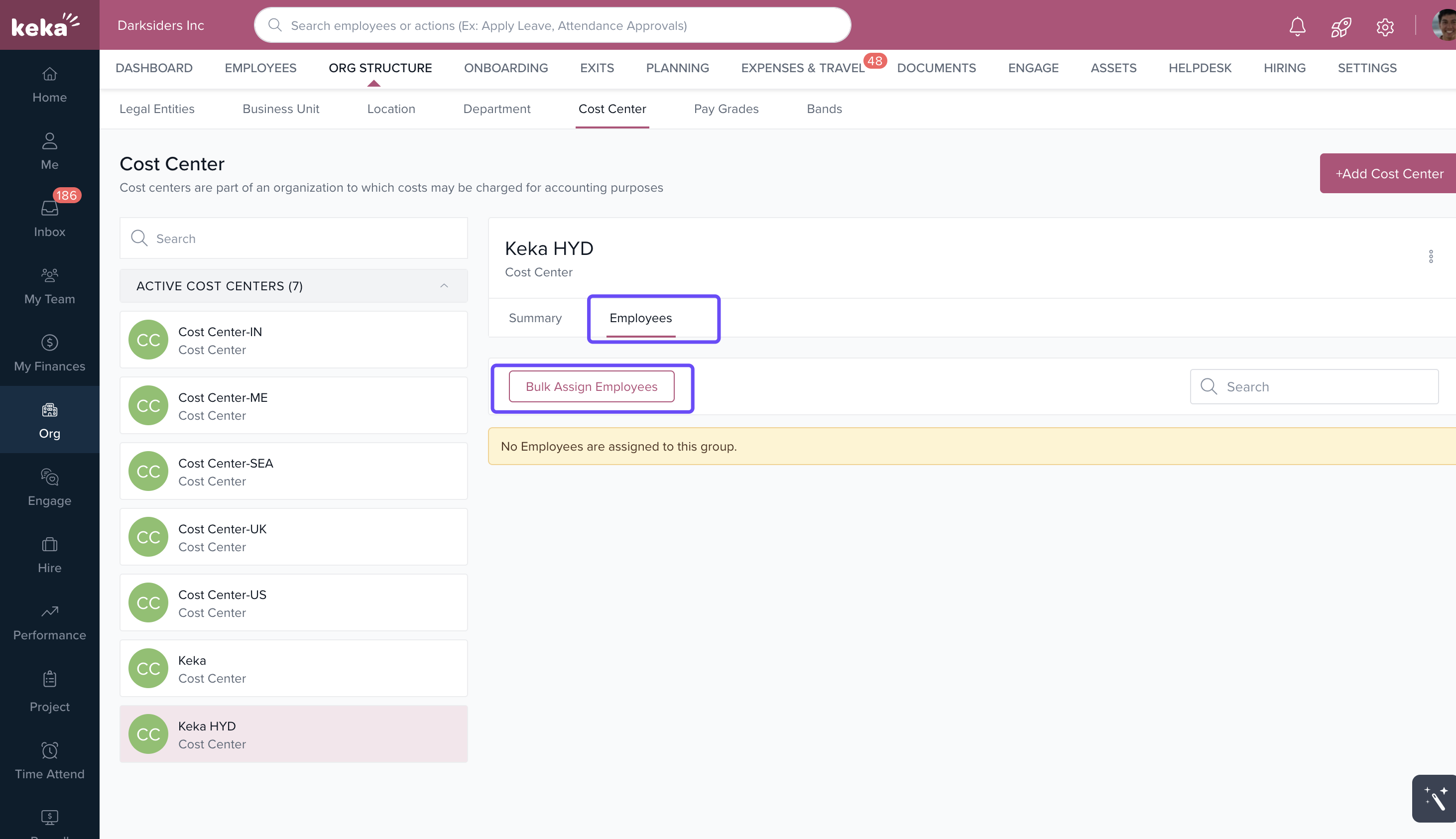Open the Performance sidebar icon
The image size is (1456, 839).
50,622
